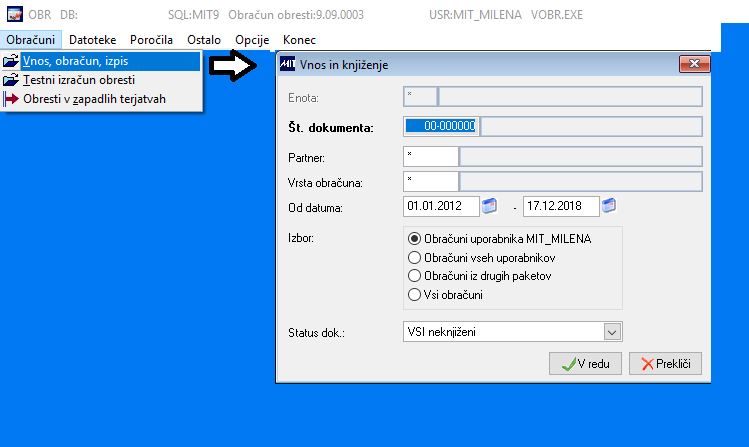This screenshot has height=447, width=749.
Task: Close the Vnos in knjiženje dialog
Action: point(695,64)
